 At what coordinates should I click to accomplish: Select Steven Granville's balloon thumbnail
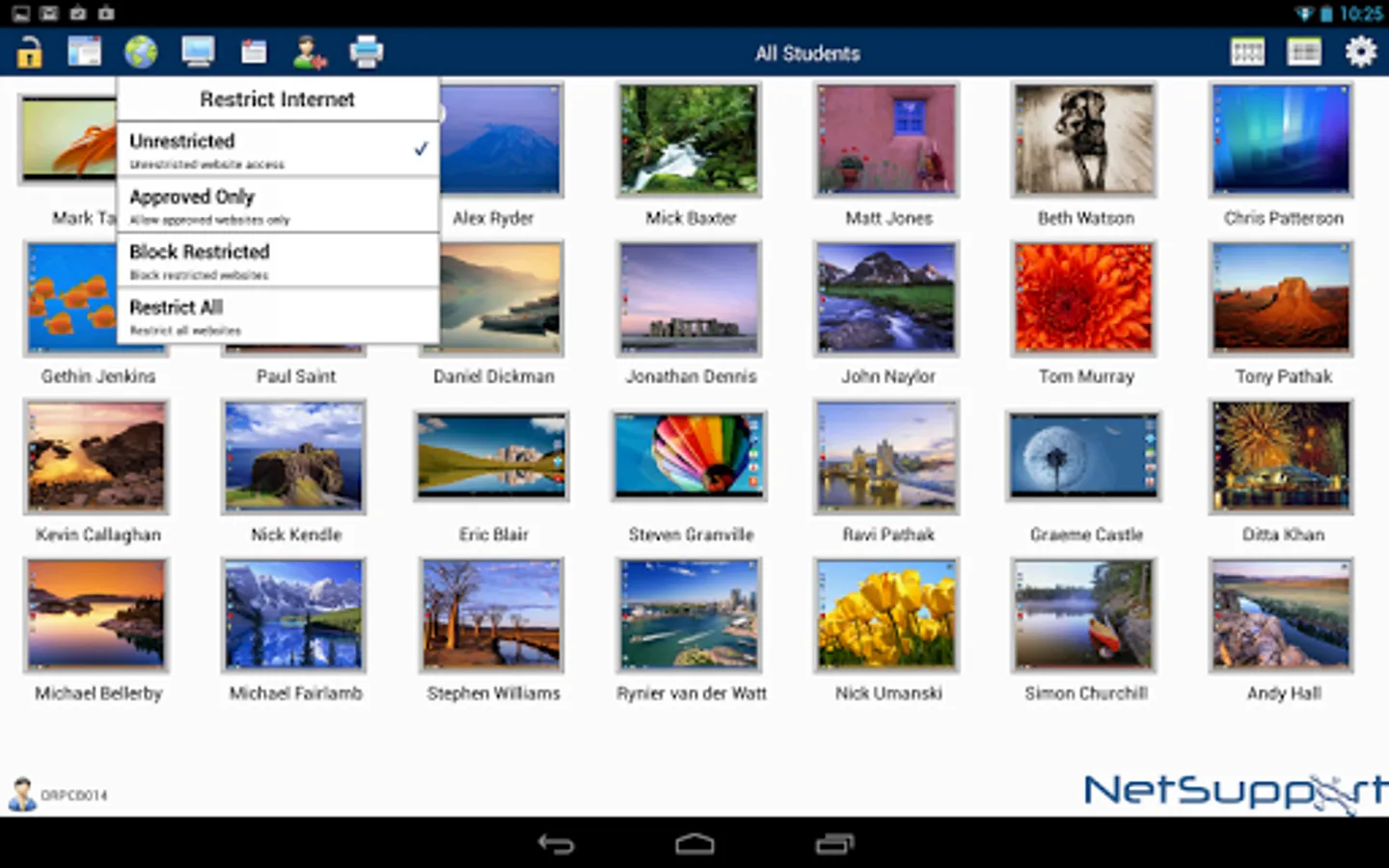(690, 455)
